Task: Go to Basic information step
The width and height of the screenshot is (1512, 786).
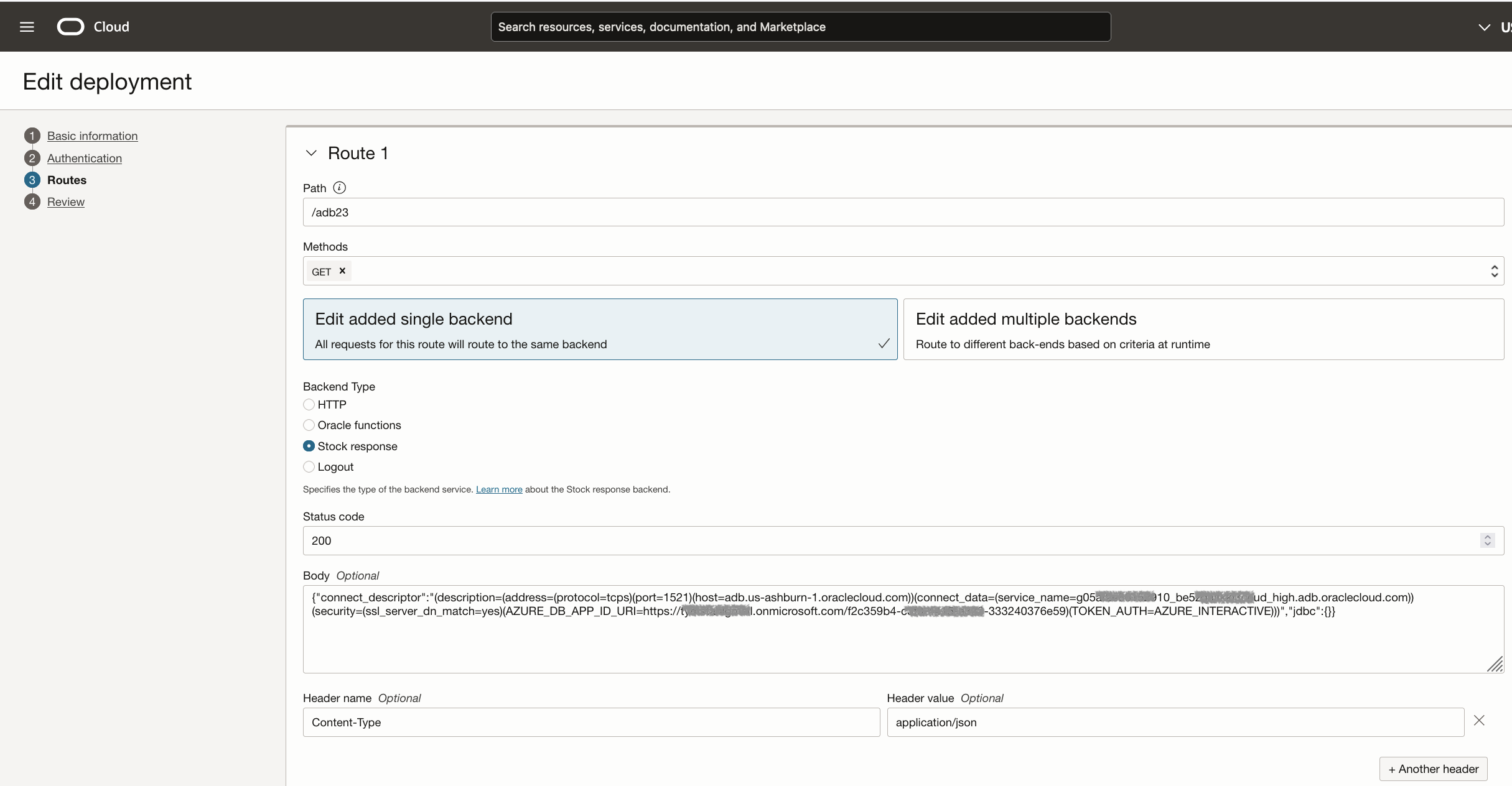Action: [92, 136]
